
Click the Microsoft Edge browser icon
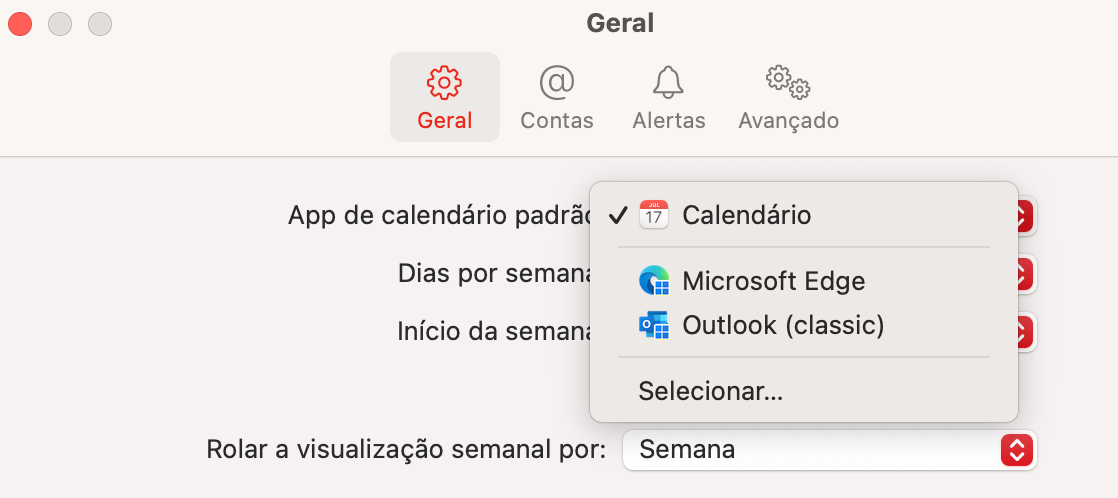click(x=654, y=281)
